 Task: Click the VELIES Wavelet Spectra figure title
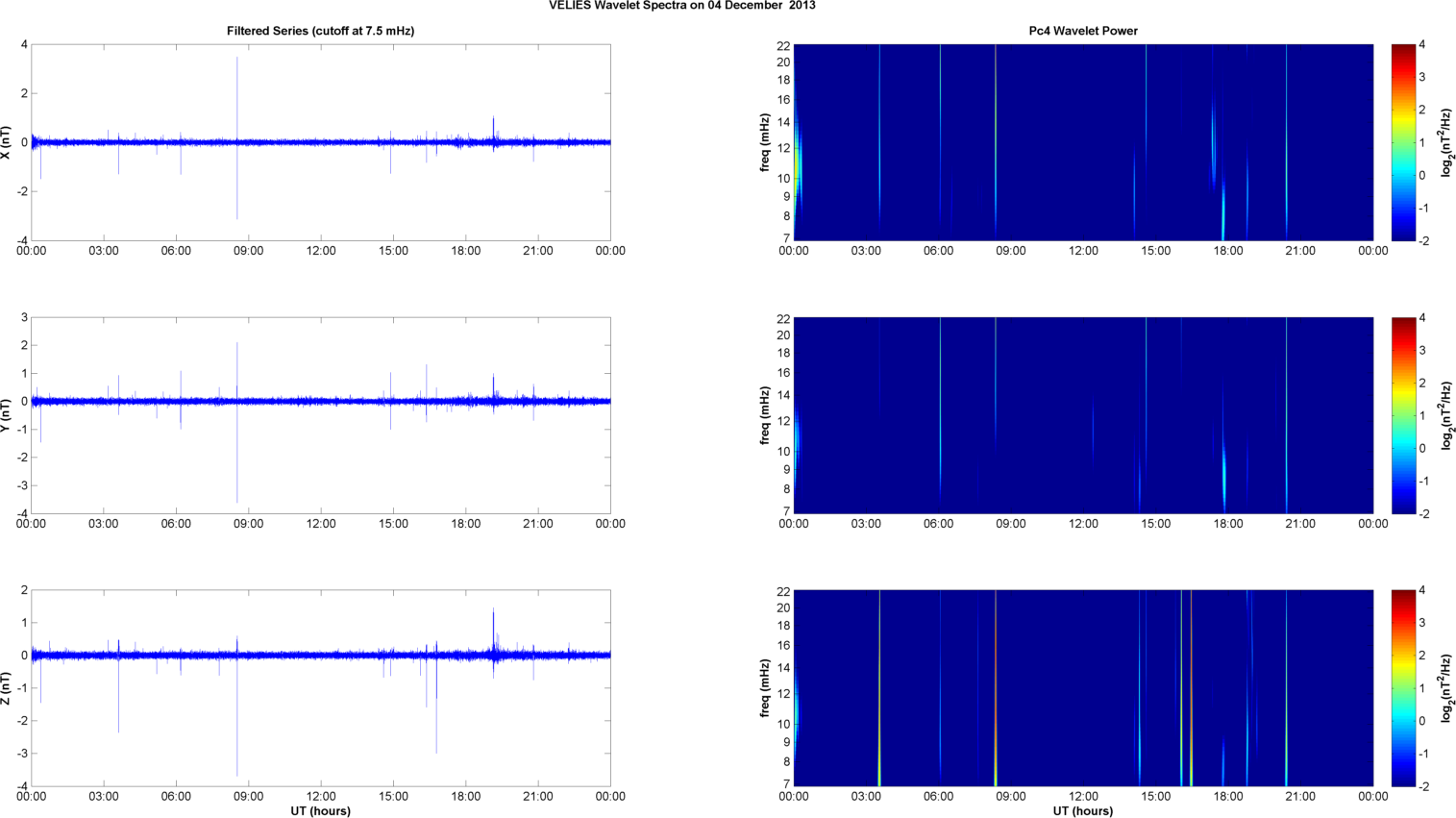click(681, 6)
